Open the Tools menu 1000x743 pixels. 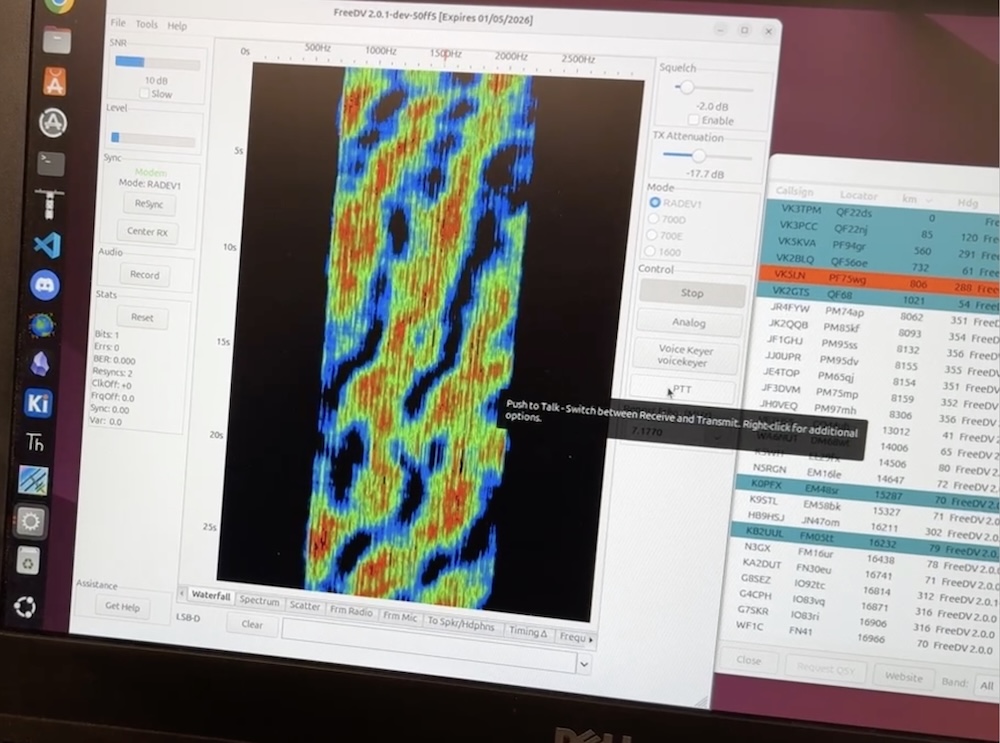click(147, 24)
